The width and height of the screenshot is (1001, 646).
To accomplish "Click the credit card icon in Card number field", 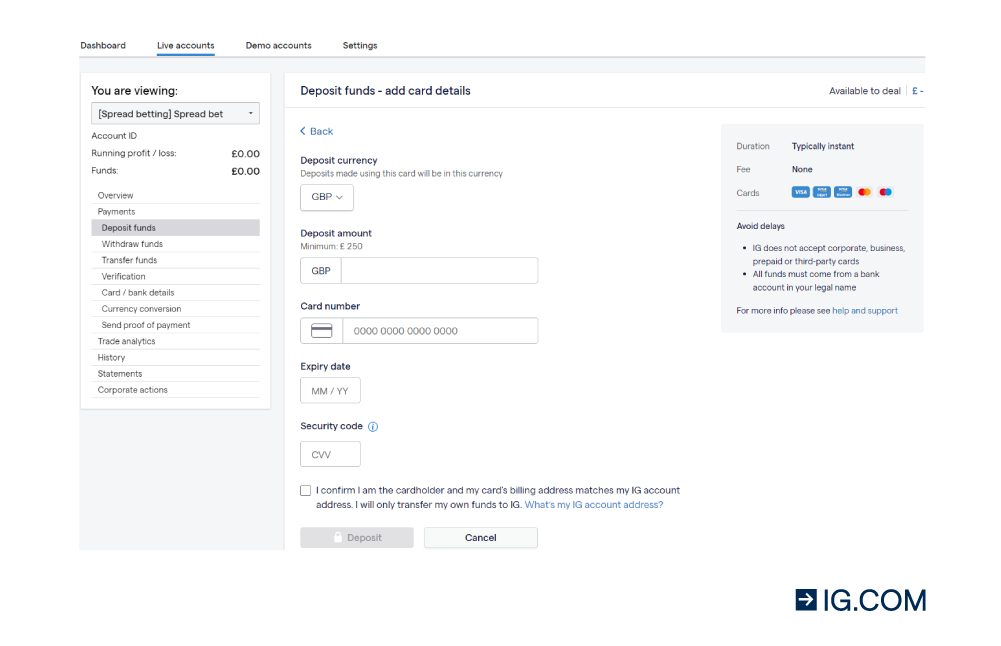I will click(x=321, y=331).
